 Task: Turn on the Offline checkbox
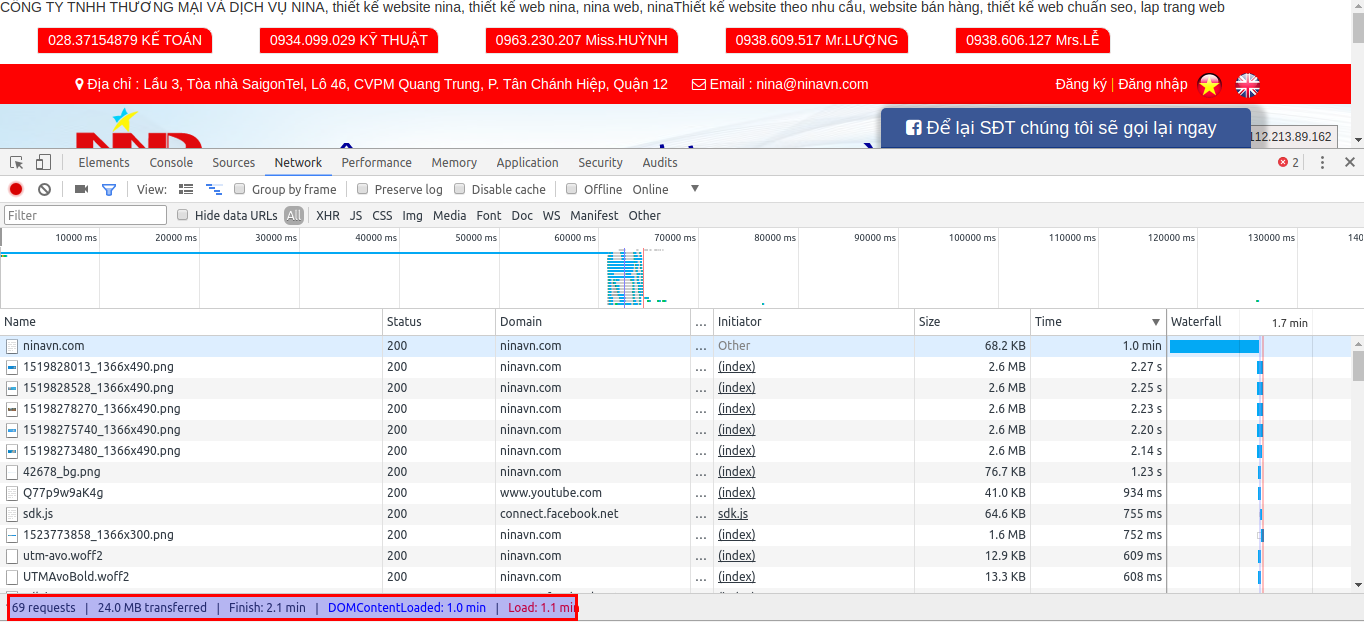[x=572, y=189]
